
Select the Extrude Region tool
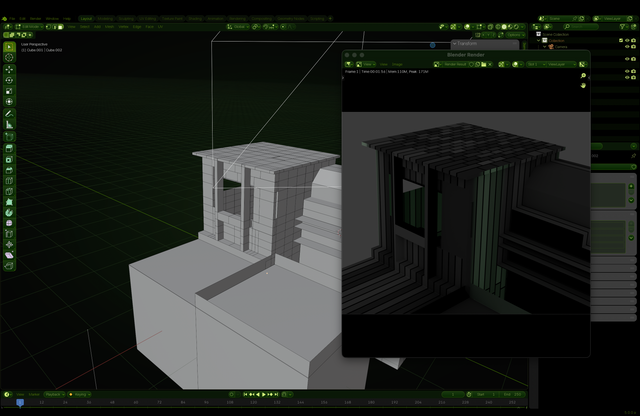click(9, 149)
